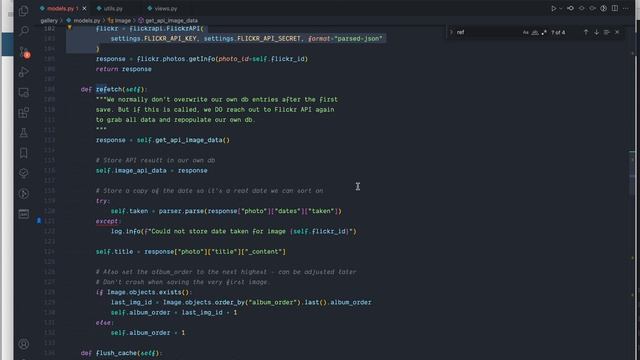Click the get_api_image_data breadcrumb
The image size is (640, 360).
coord(171,20)
